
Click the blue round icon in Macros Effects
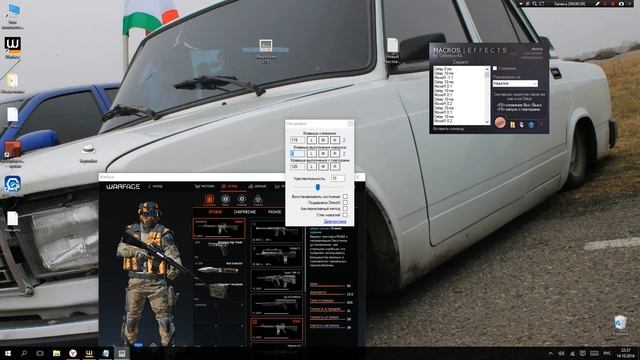click(x=531, y=124)
